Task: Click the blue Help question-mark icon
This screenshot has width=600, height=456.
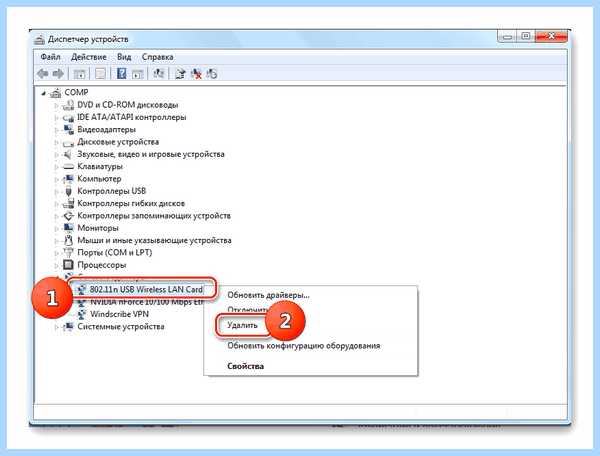Action: click(121, 73)
